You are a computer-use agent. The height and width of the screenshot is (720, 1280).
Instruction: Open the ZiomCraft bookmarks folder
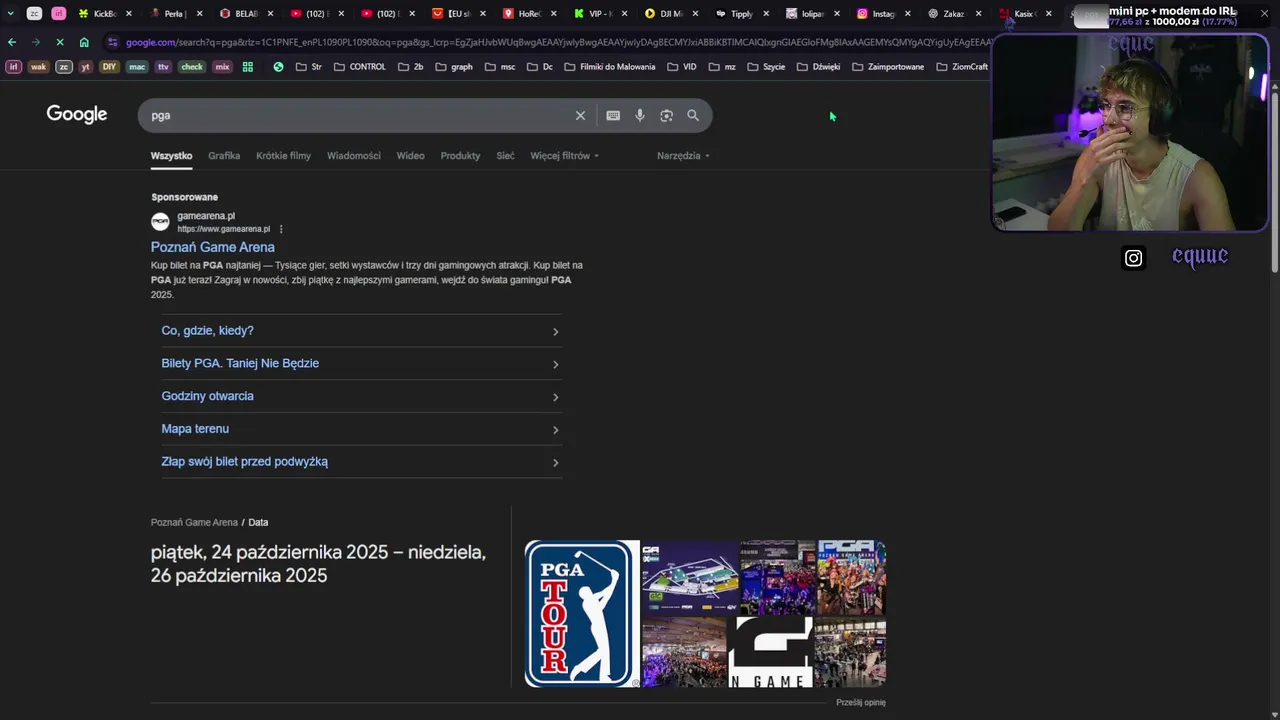[962, 67]
